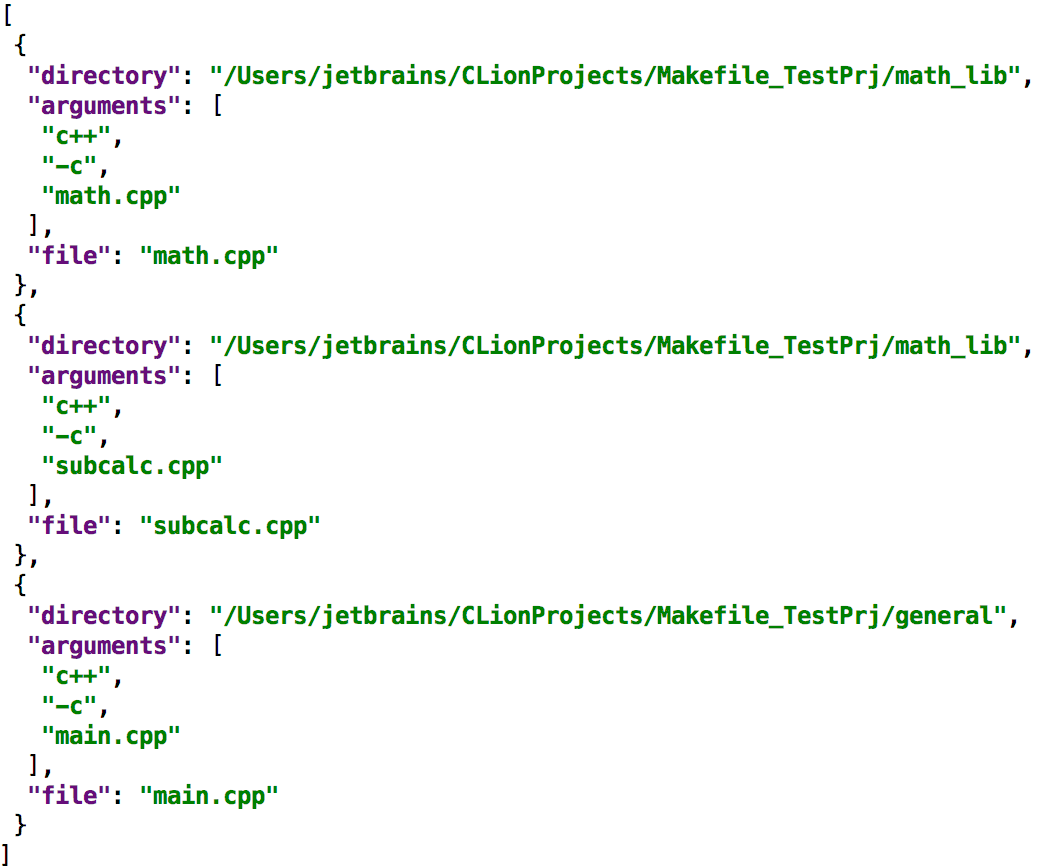Click the general directory path string

609,615
